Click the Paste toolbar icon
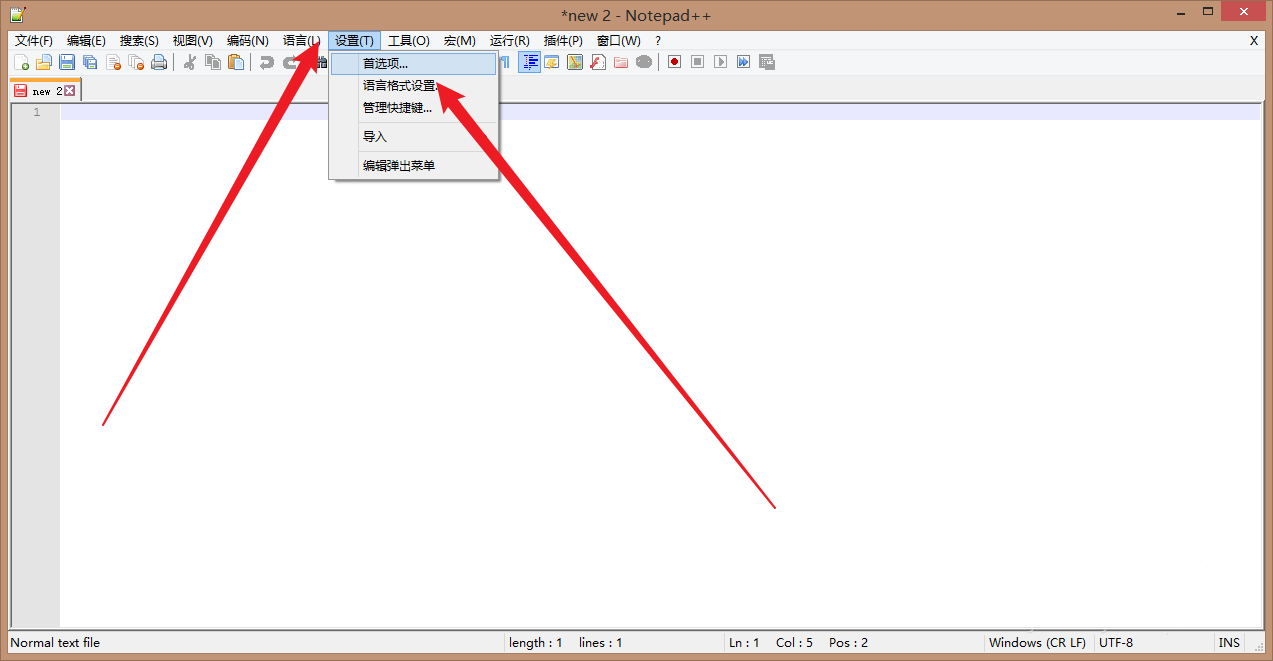The width and height of the screenshot is (1273, 661). coord(236,62)
